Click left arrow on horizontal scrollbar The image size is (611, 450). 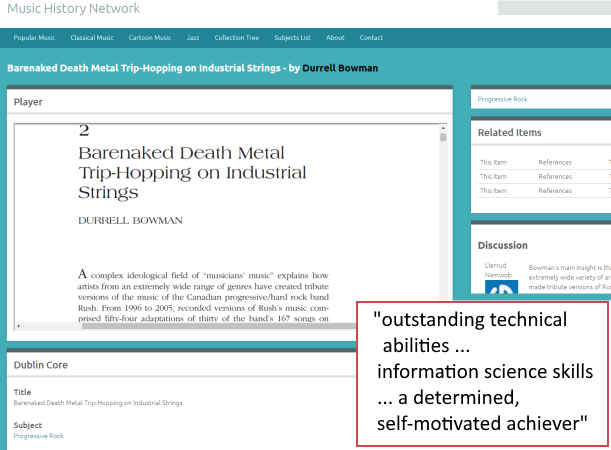[x=18, y=326]
